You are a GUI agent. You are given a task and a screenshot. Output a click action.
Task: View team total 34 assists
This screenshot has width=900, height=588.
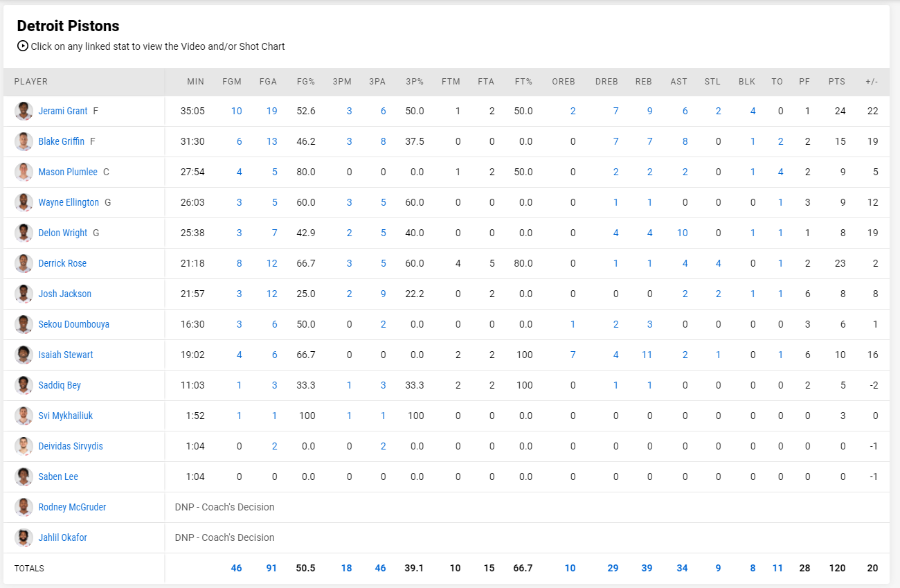pos(682,568)
